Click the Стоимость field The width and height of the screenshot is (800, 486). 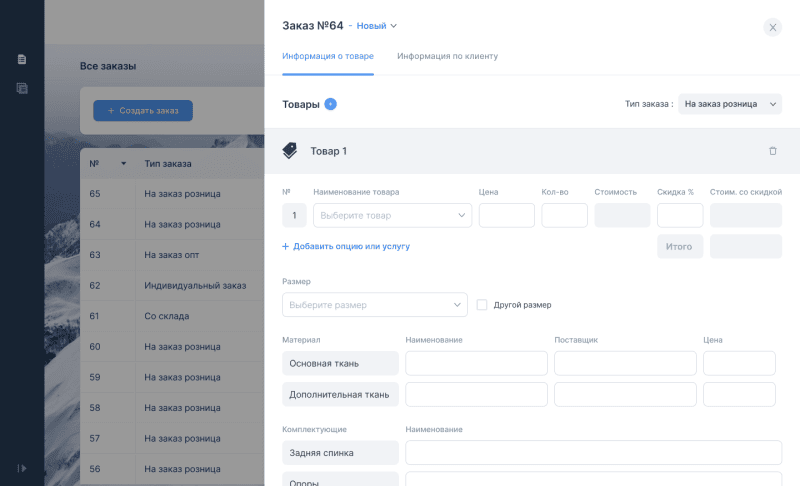[622, 215]
